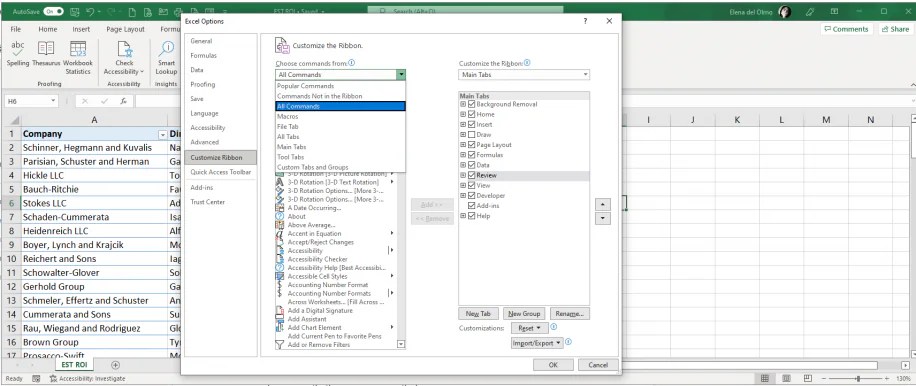The image size is (916, 386).
Task: Choose File Tab in the dropdown list
Action: [340, 126]
